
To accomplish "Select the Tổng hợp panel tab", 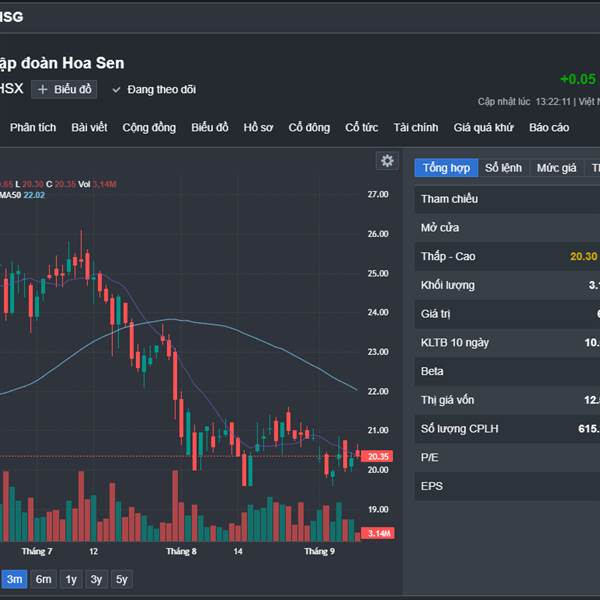I will (446, 168).
